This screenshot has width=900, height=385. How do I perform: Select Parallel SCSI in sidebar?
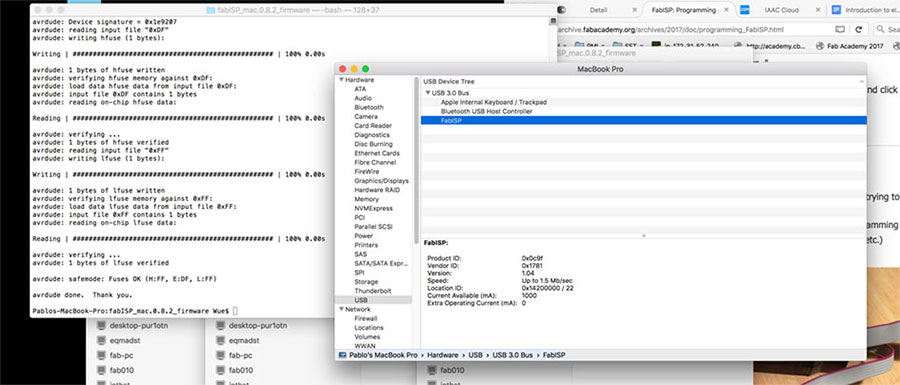(374, 227)
